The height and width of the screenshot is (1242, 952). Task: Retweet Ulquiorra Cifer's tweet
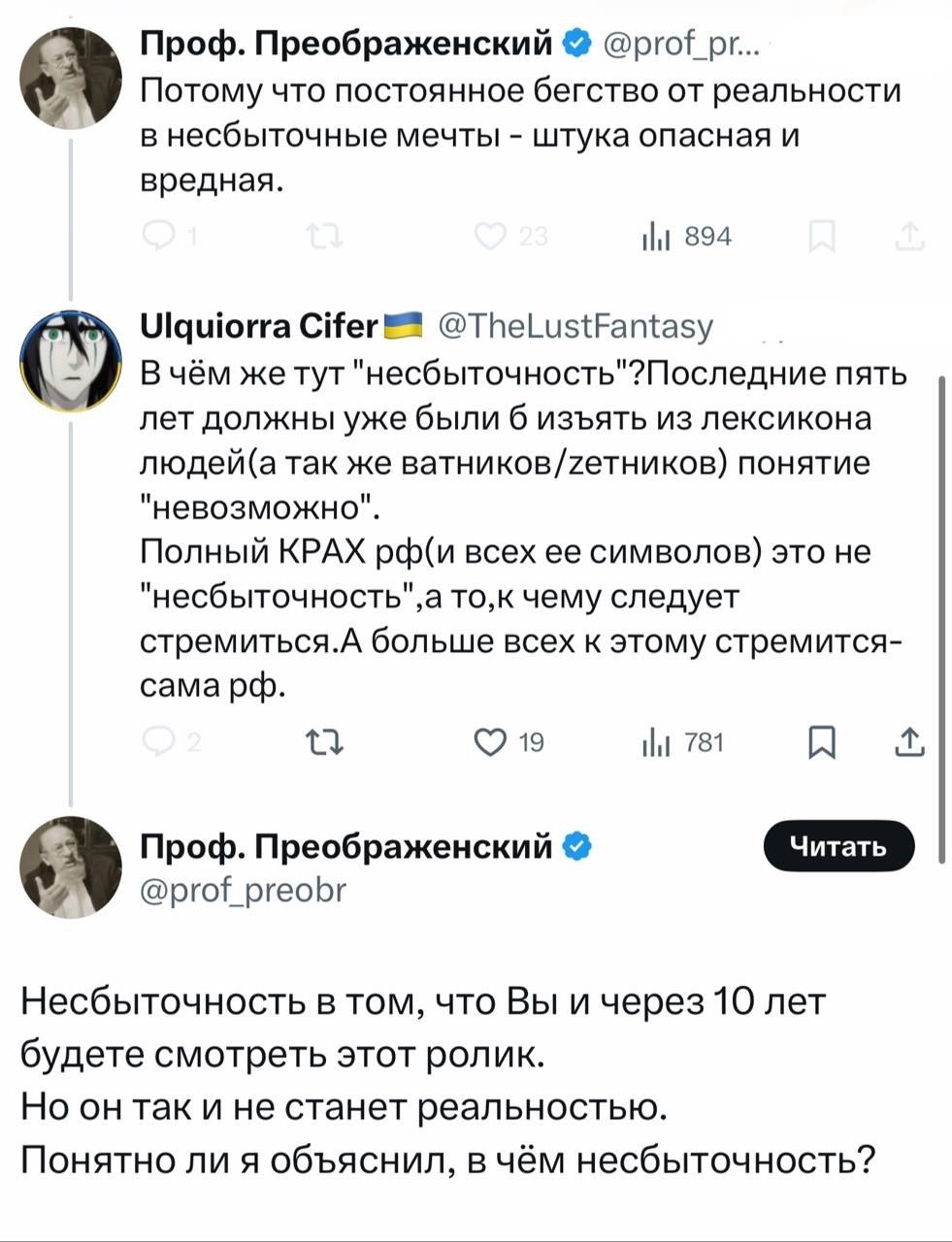[x=319, y=744]
